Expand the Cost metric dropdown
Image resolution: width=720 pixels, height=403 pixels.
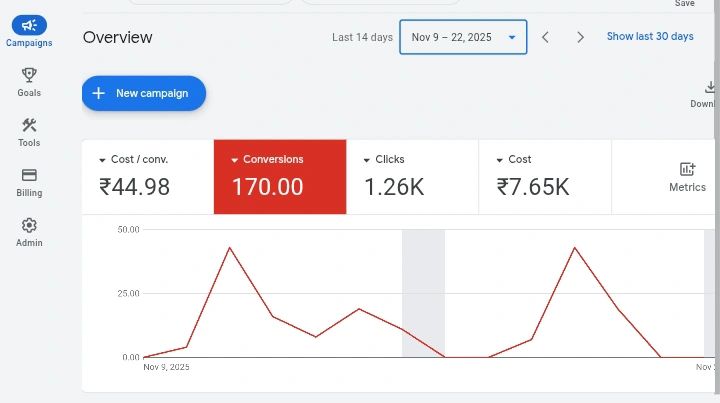tap(499, 160)
